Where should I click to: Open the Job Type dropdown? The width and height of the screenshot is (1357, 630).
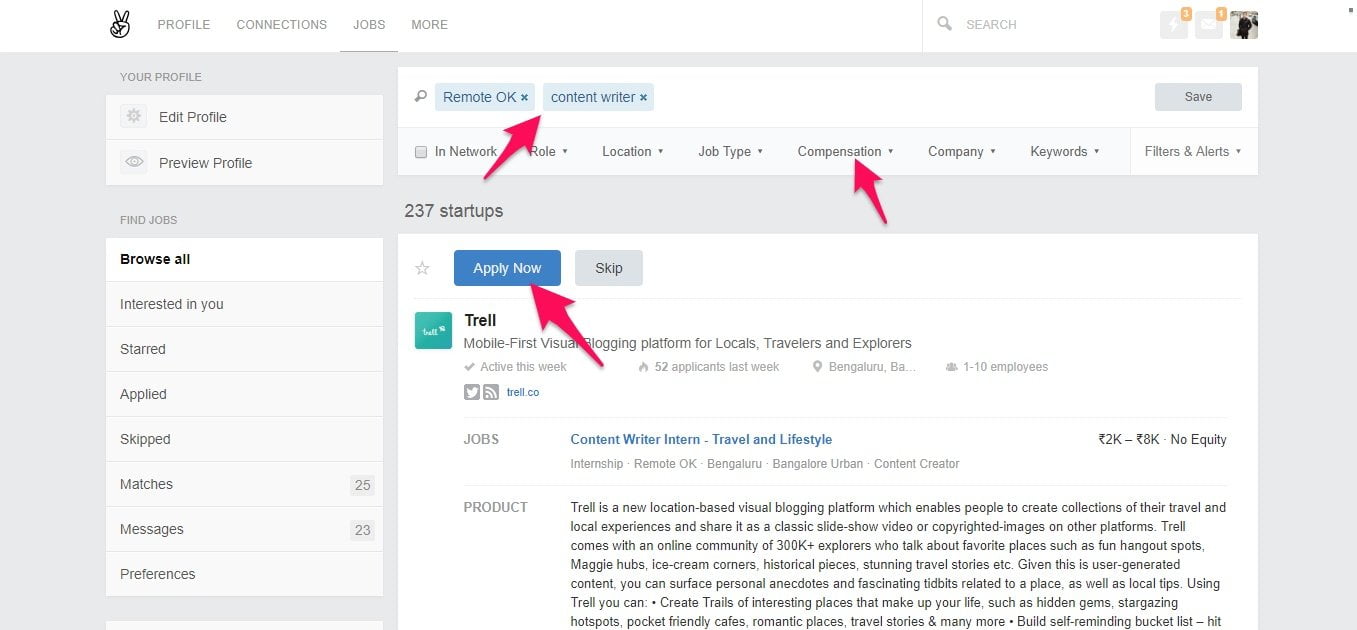click(731, 152)
